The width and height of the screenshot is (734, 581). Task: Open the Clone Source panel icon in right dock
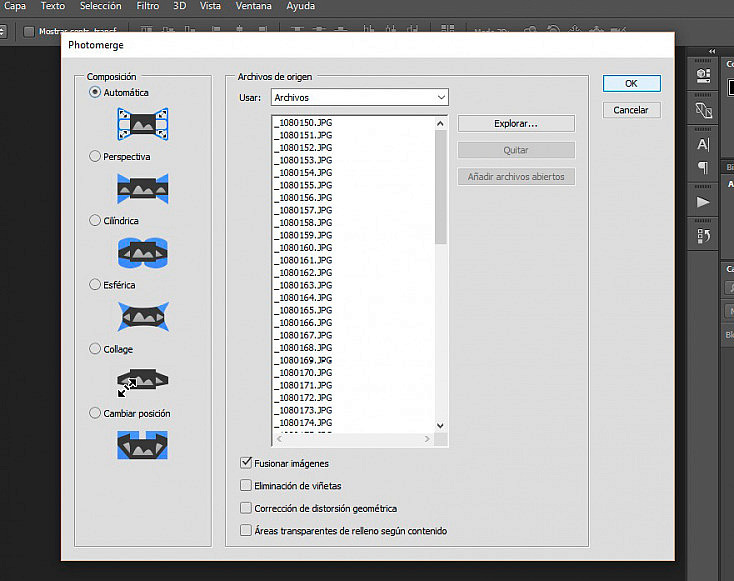coord(703,110)
